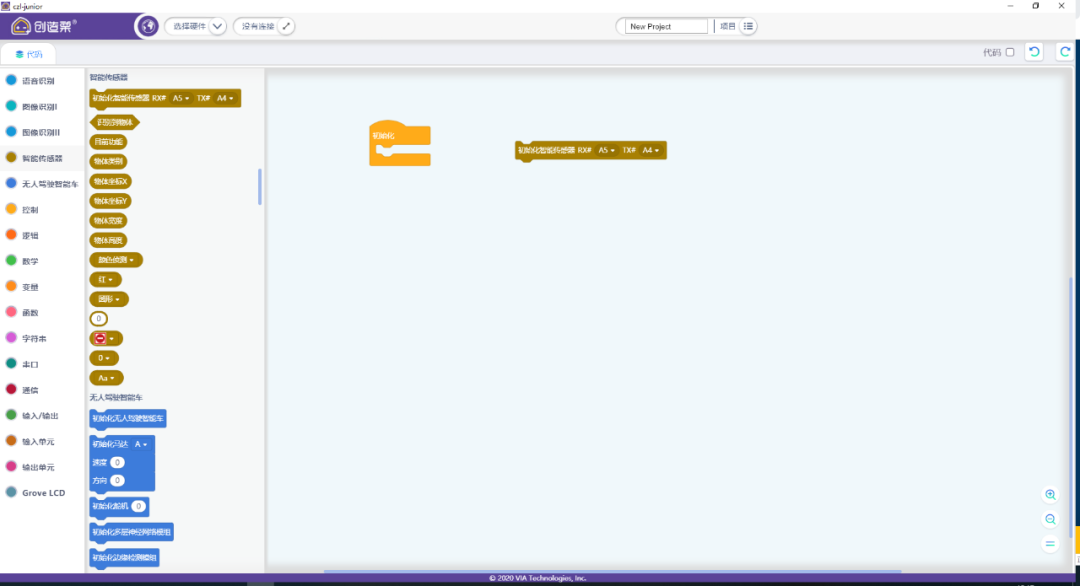Screen dimensions: 1080x586
Task: Open the 选择硬件 hardware dropdown
Action: [218, 26]
